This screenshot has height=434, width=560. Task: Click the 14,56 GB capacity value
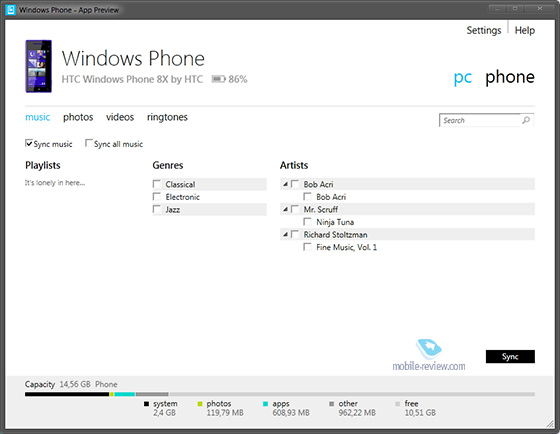click(x=75, y=384)
